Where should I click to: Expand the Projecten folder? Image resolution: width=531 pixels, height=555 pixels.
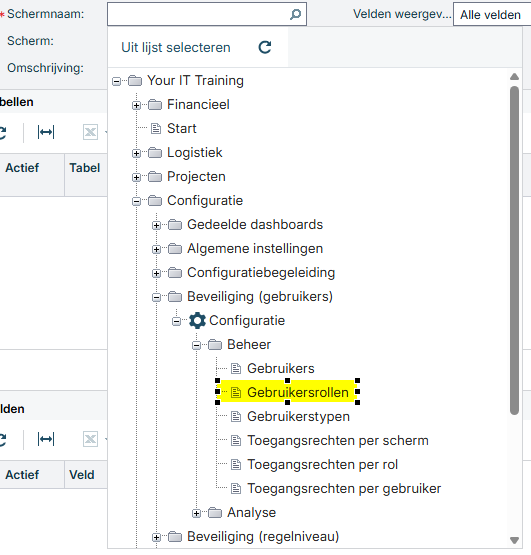point(136,178)
